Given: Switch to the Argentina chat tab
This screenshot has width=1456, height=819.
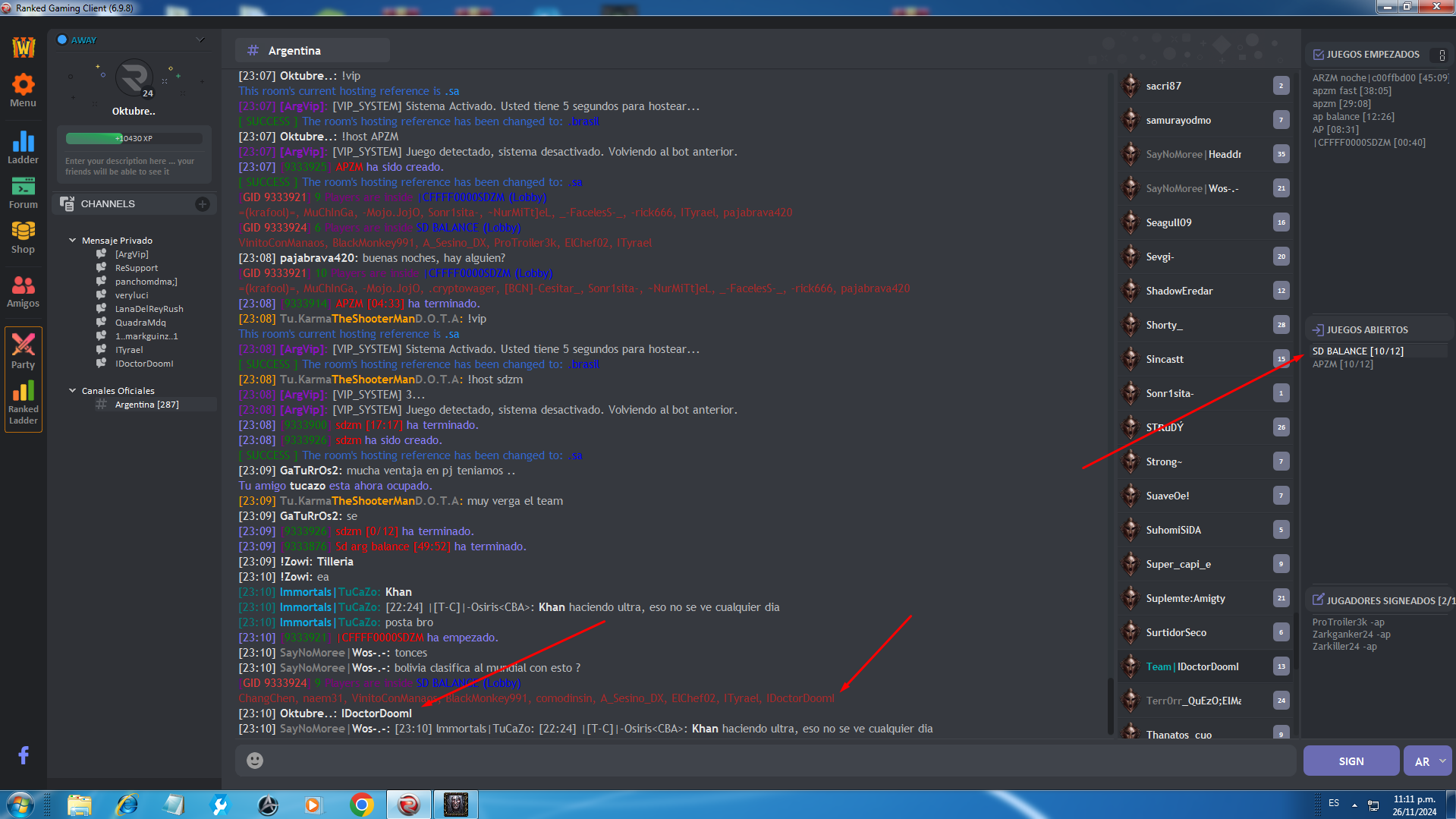Looking at the screenshot, I should pos(312,50).
